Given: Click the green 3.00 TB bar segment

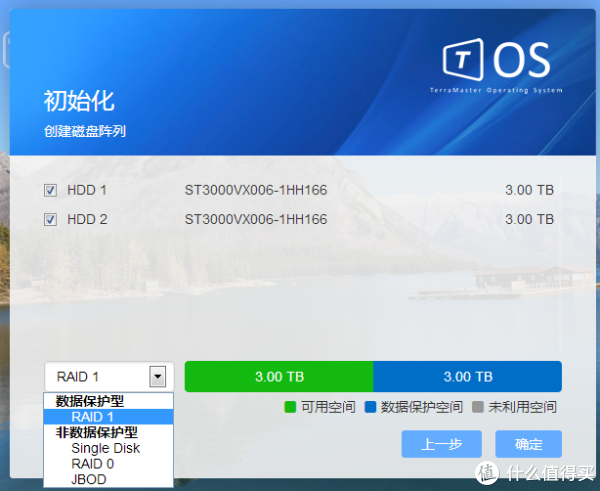Looking at the screenshot, I should point(279,377).
